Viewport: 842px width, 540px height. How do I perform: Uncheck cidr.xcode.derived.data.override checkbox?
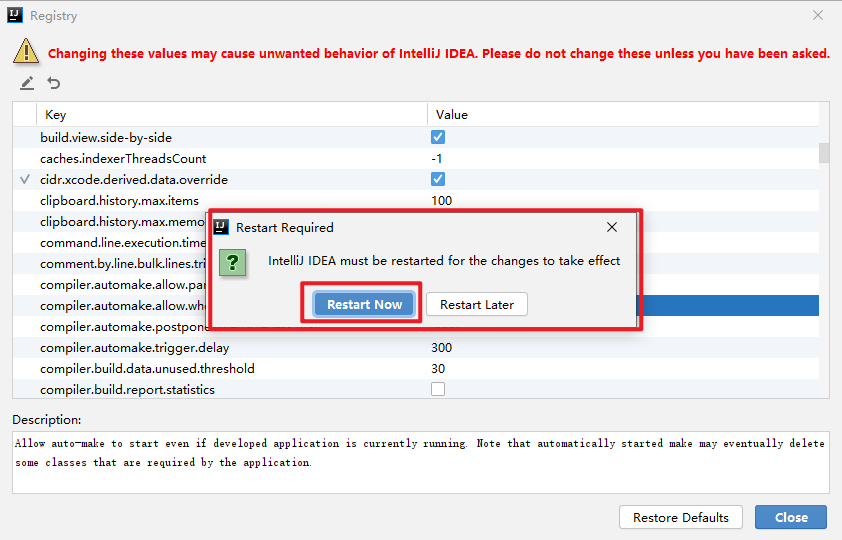point(438,179)
